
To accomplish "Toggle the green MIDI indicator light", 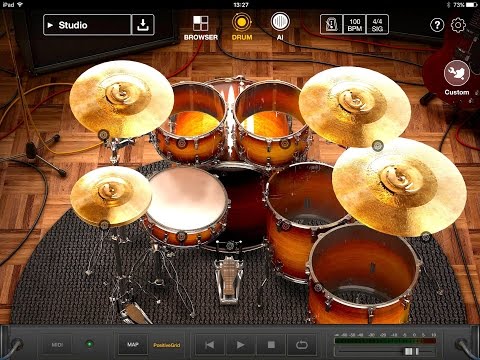I will [89, 344].
